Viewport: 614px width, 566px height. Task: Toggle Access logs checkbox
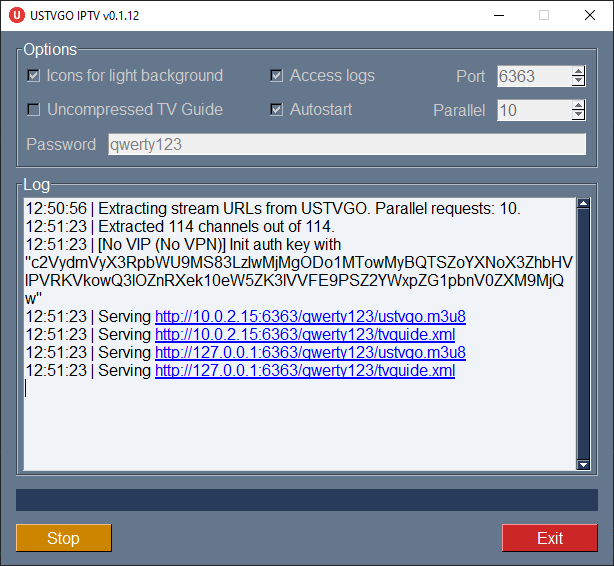click(x=276, y=76)
